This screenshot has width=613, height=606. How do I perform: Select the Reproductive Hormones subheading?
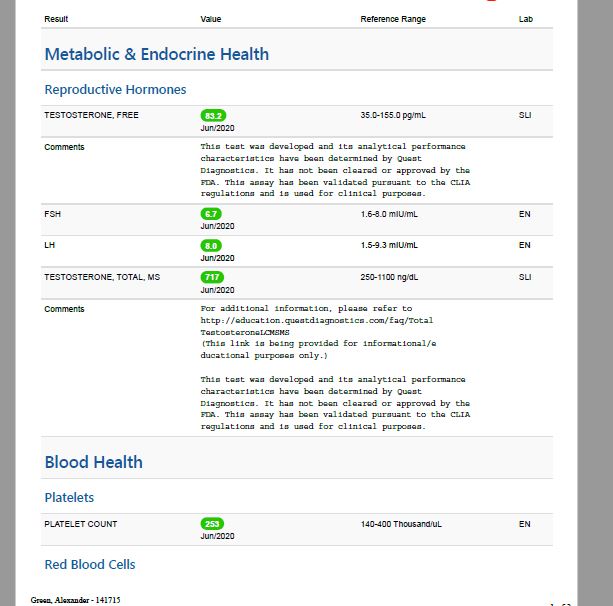point(115,90)
